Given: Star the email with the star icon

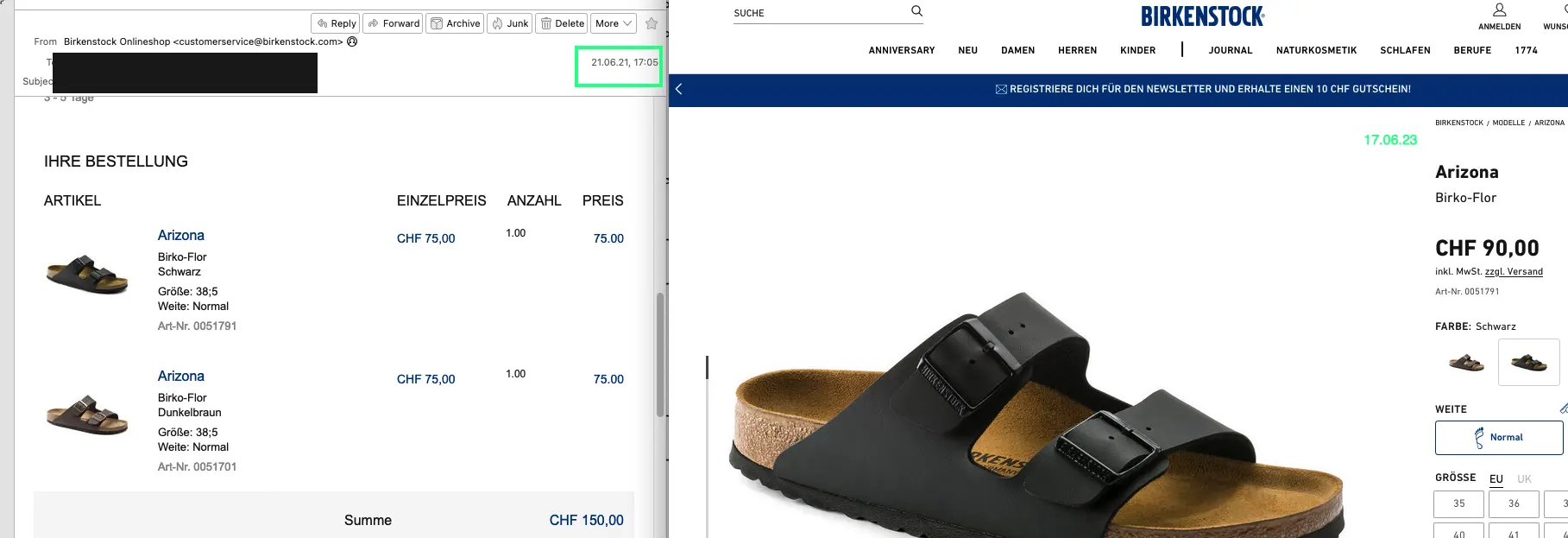Looking at the screenshot, I should click(652, 23).
